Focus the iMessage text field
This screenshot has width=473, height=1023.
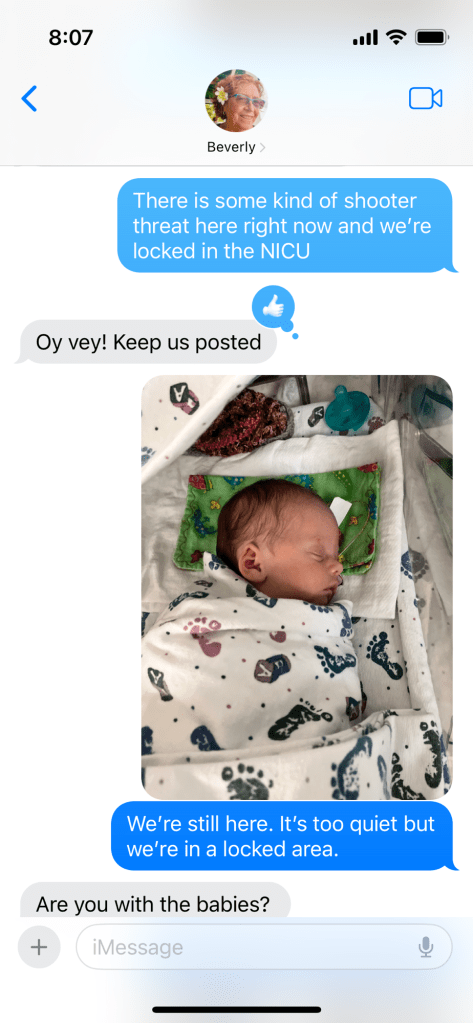(264, 947)
